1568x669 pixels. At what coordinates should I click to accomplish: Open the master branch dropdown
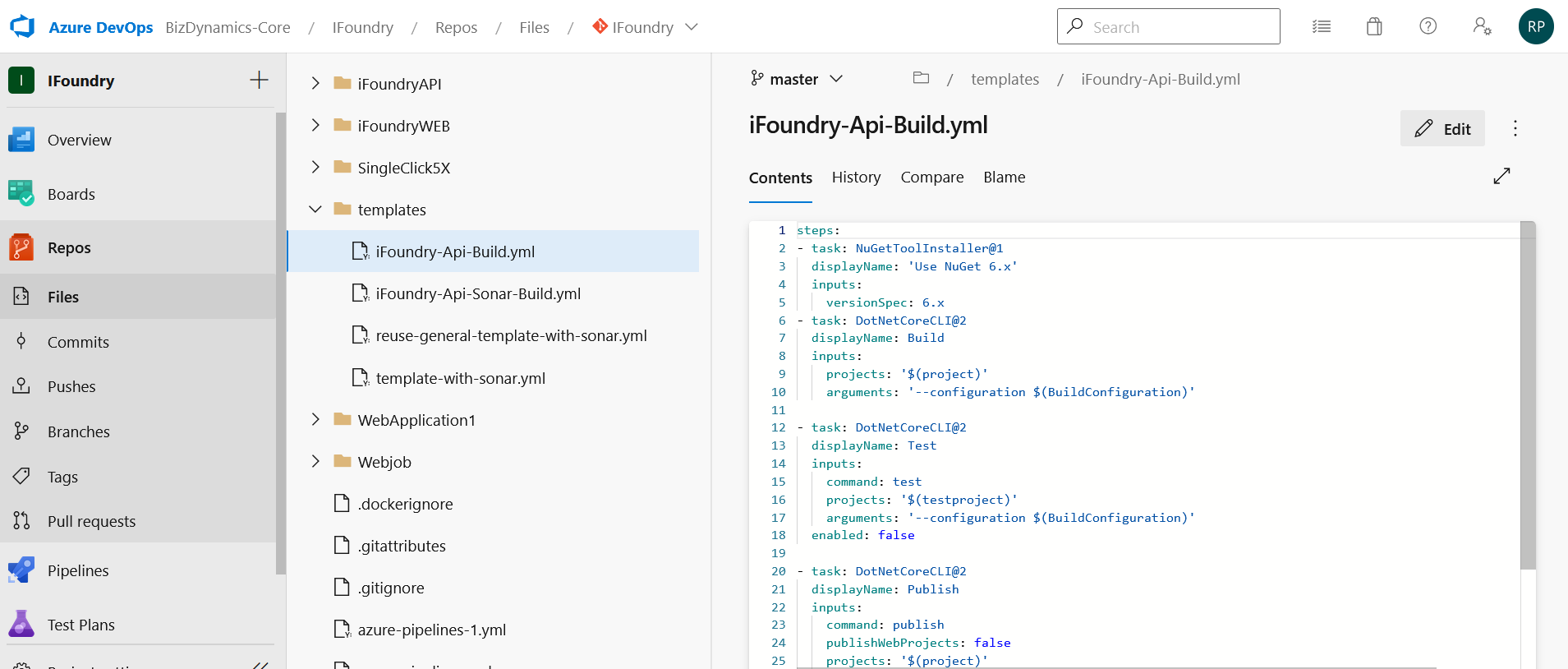(x=797, y=79)
